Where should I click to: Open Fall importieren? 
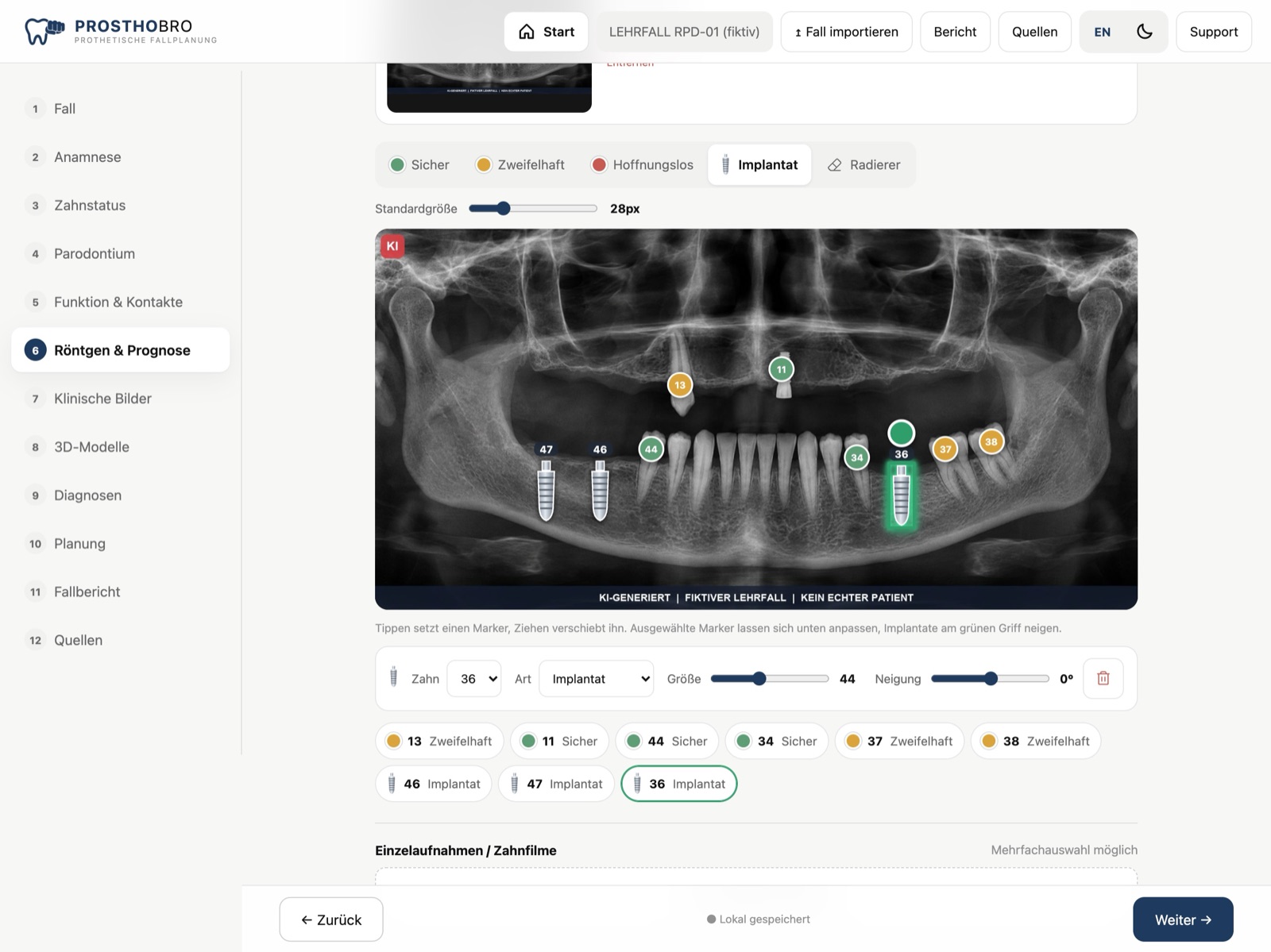(846, 32)
